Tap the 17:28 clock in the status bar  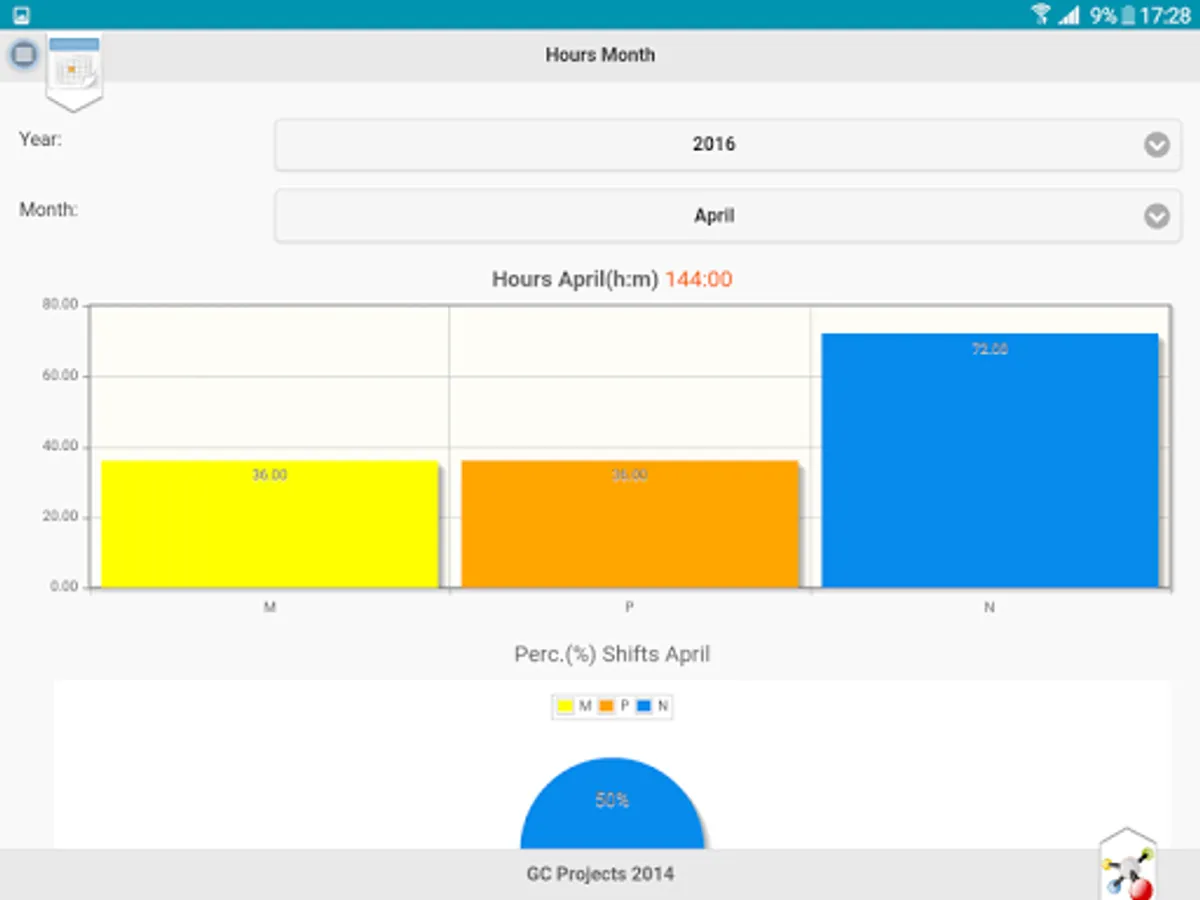(x=1166, y=15)
